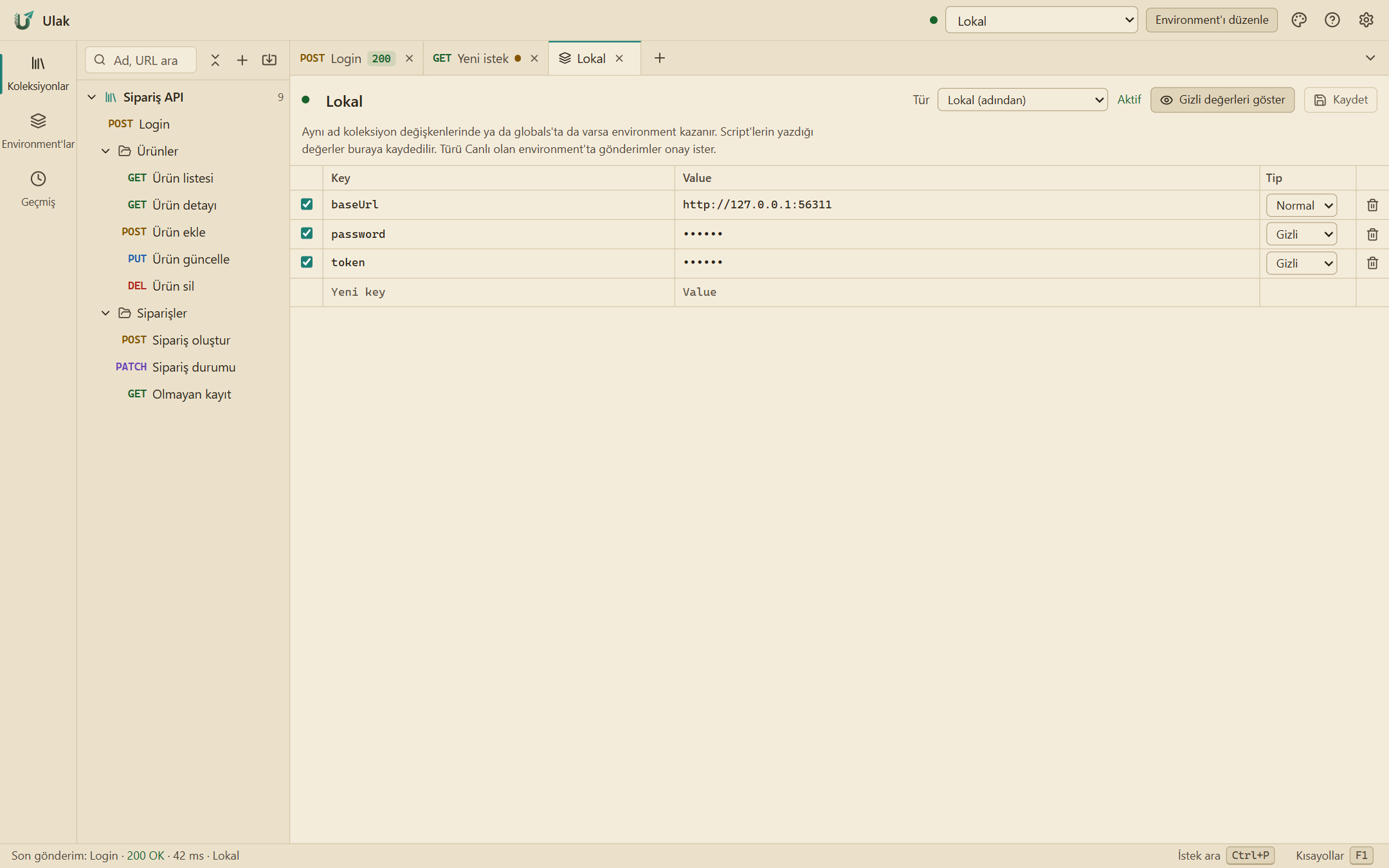Click the Ulak app logo
Image resolution: width=1389 pixels, height=868 pixels.
24,20
